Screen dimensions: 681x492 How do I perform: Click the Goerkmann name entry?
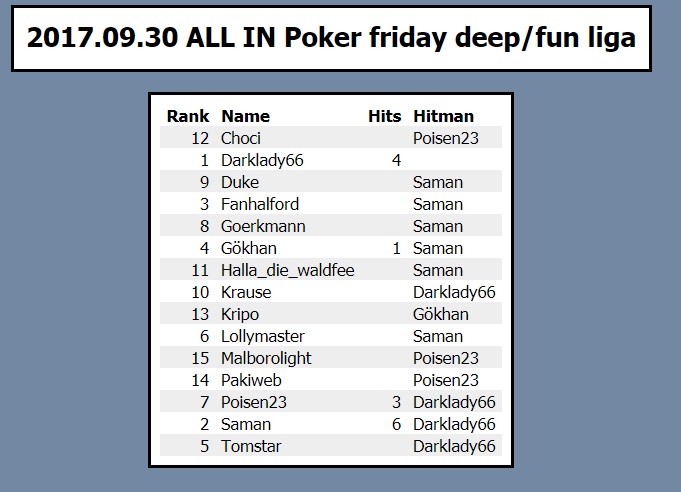[x=263, y=226]
